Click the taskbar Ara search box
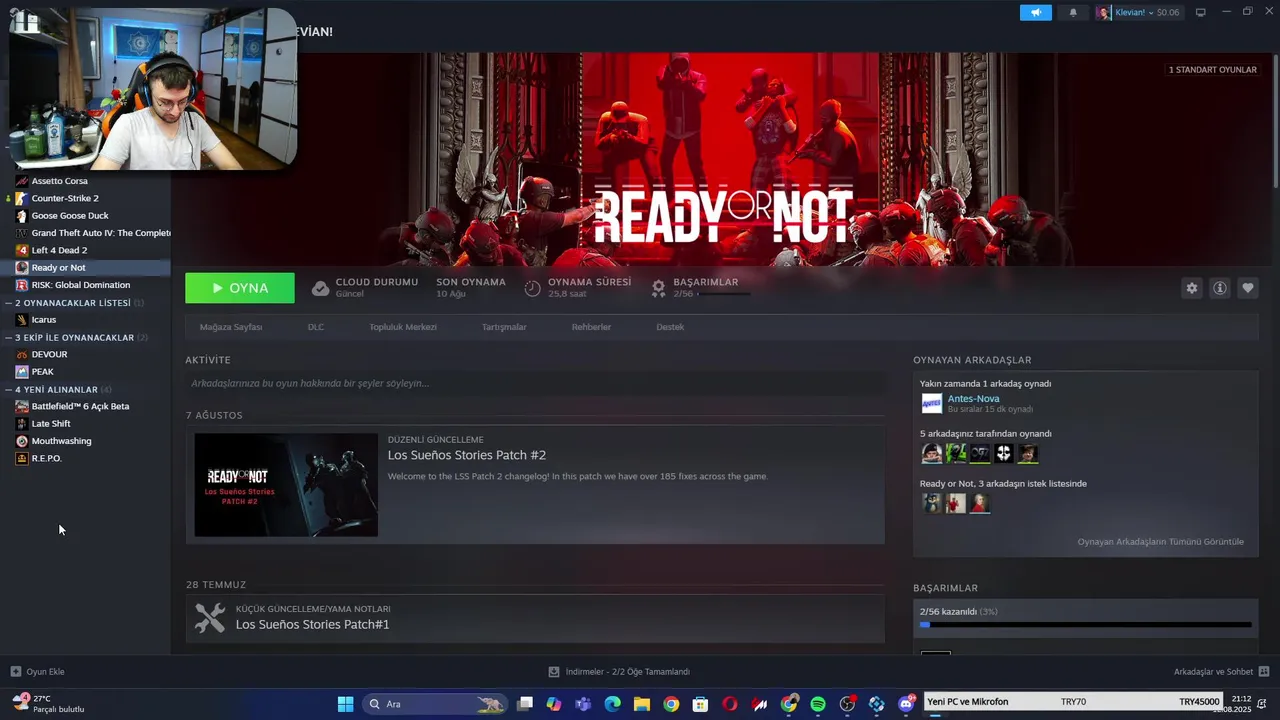Screen dimensions: 1280x720 [435, 704]
